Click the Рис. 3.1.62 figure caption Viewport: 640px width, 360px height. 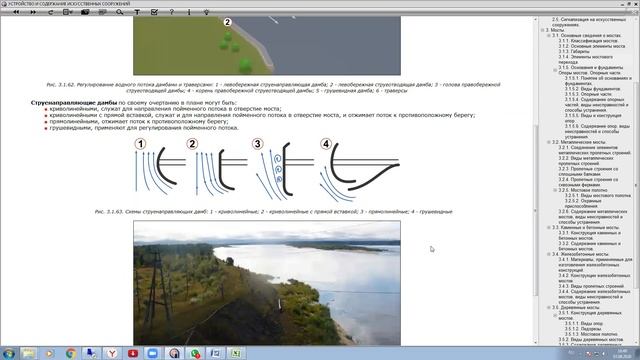[273, 87]
